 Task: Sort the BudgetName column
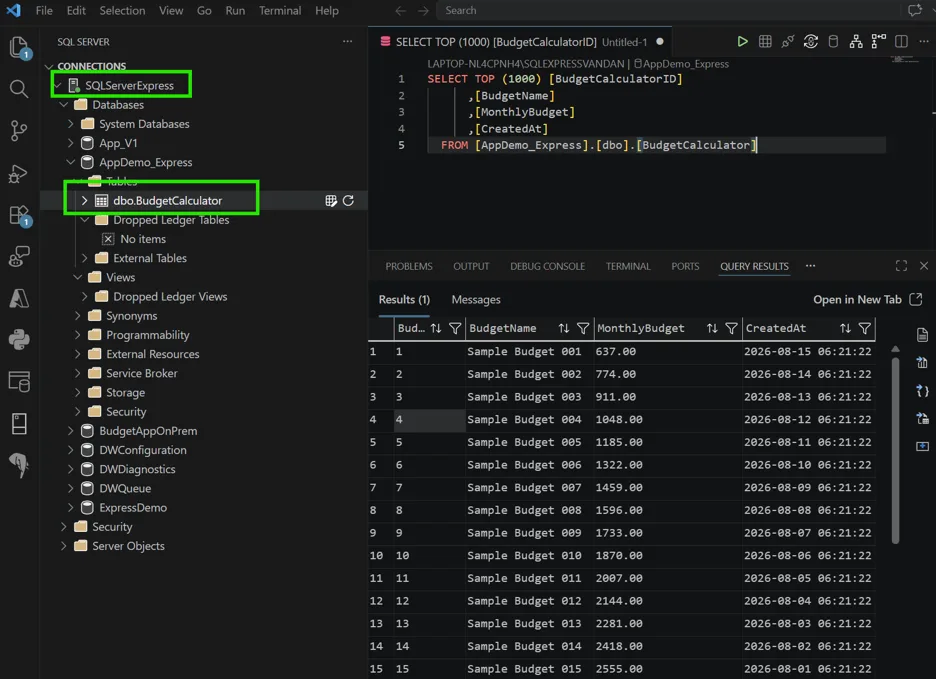(x=564, y=328)
